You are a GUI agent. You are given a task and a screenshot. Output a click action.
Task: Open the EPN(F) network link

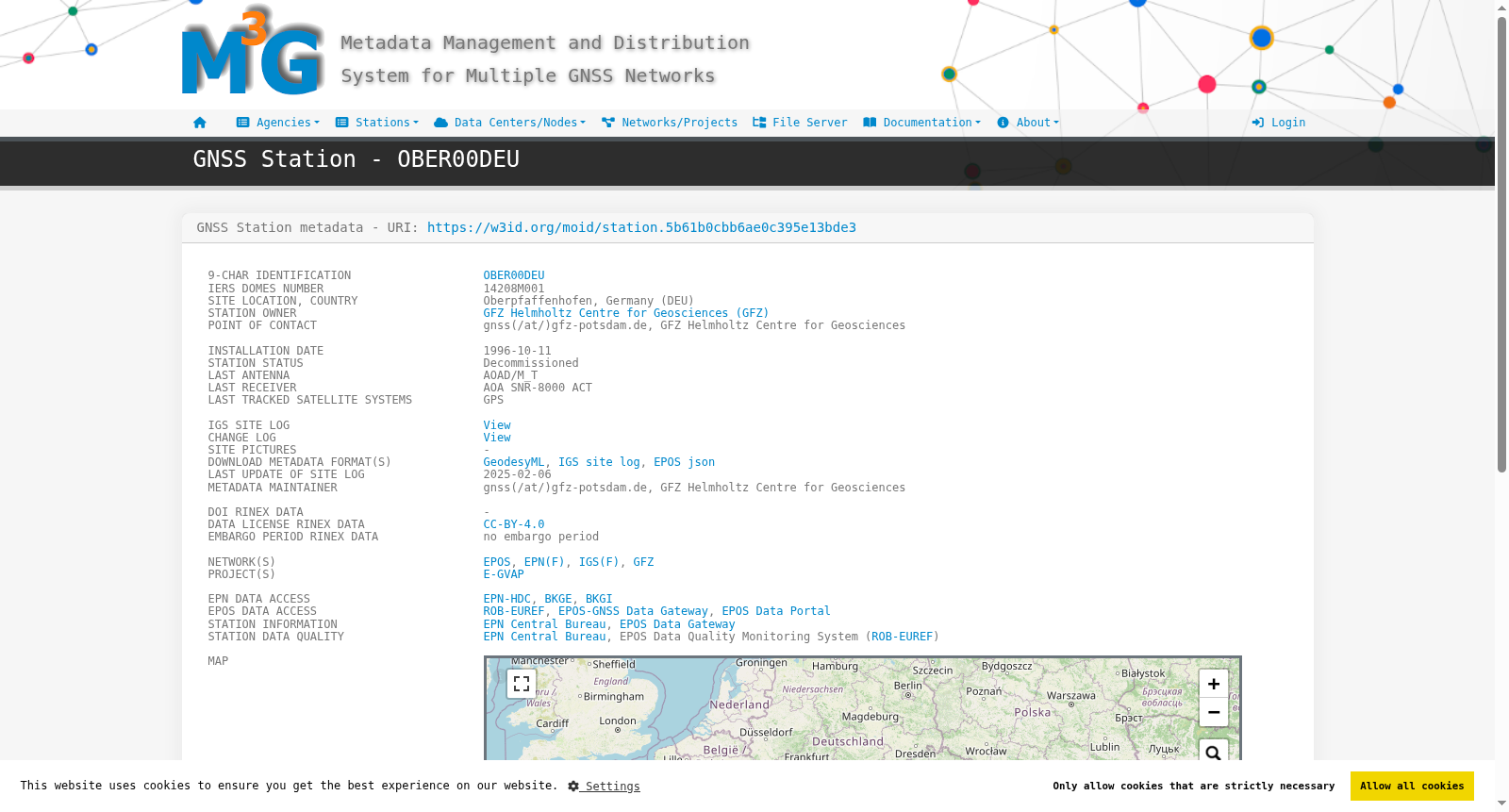tap(544, 562)
